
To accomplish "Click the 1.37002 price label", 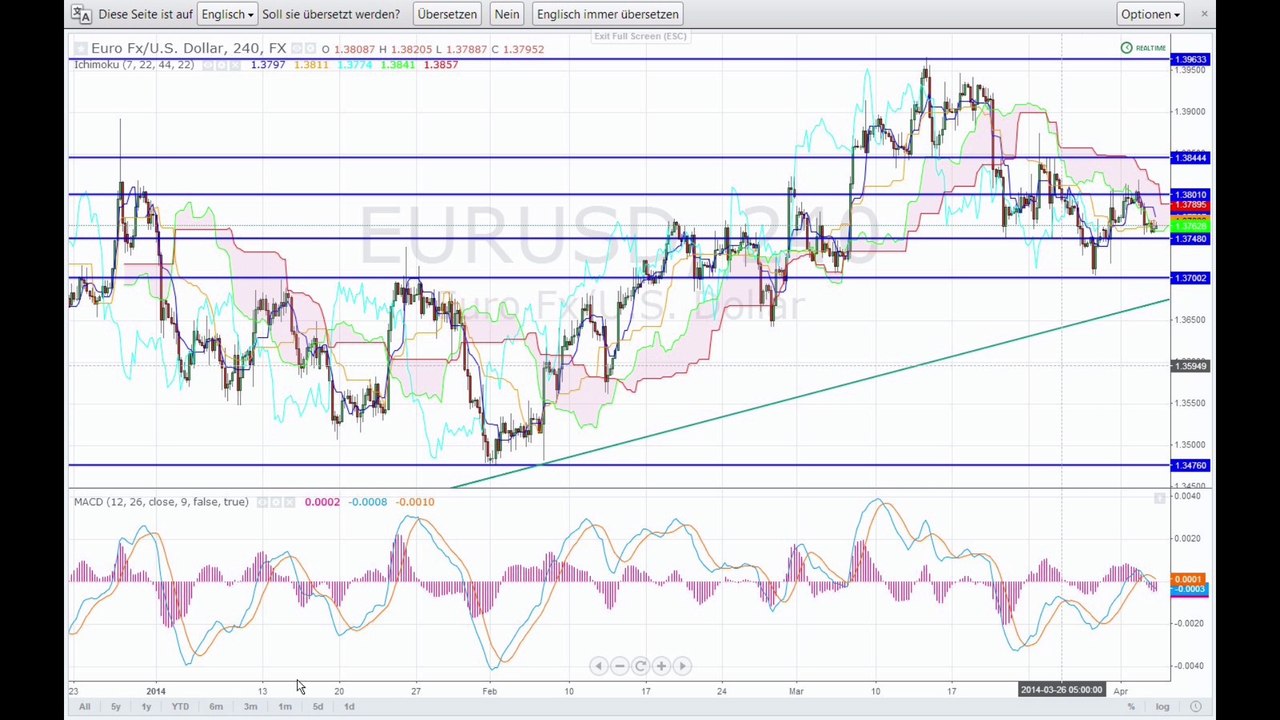I will pos(1191,278).
